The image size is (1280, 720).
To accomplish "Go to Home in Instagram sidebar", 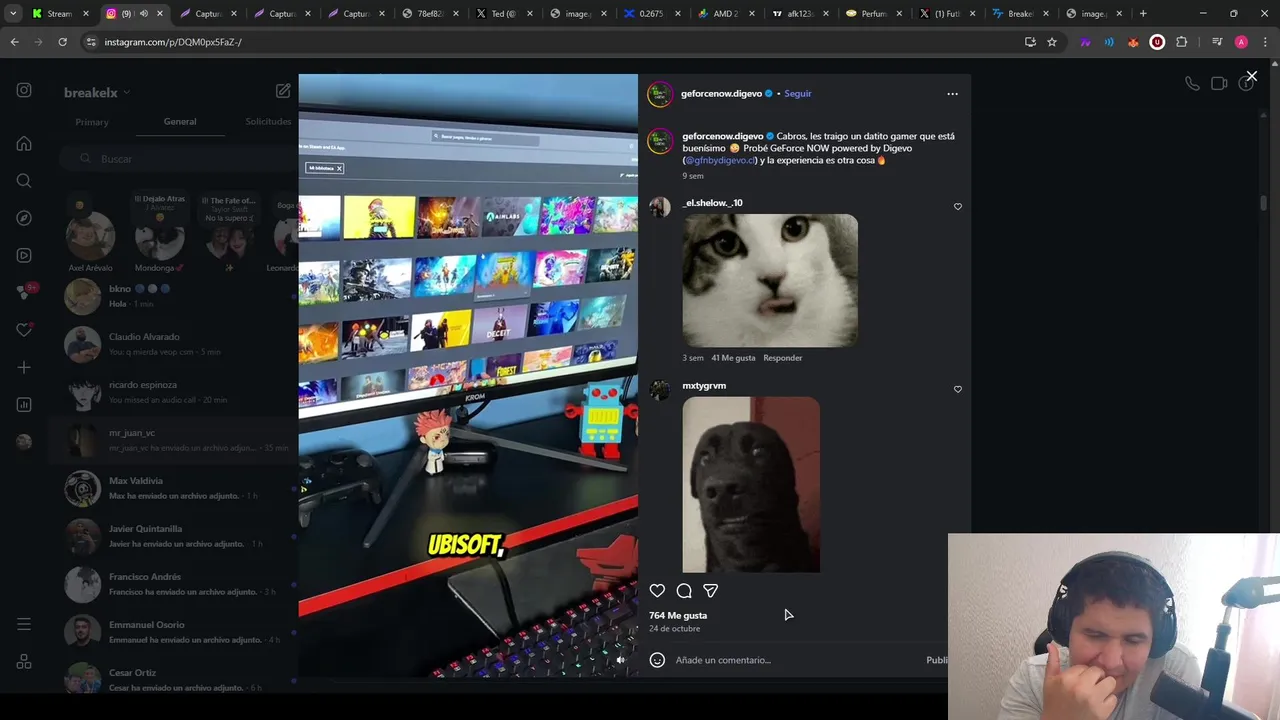I will [x=24, y=143].
